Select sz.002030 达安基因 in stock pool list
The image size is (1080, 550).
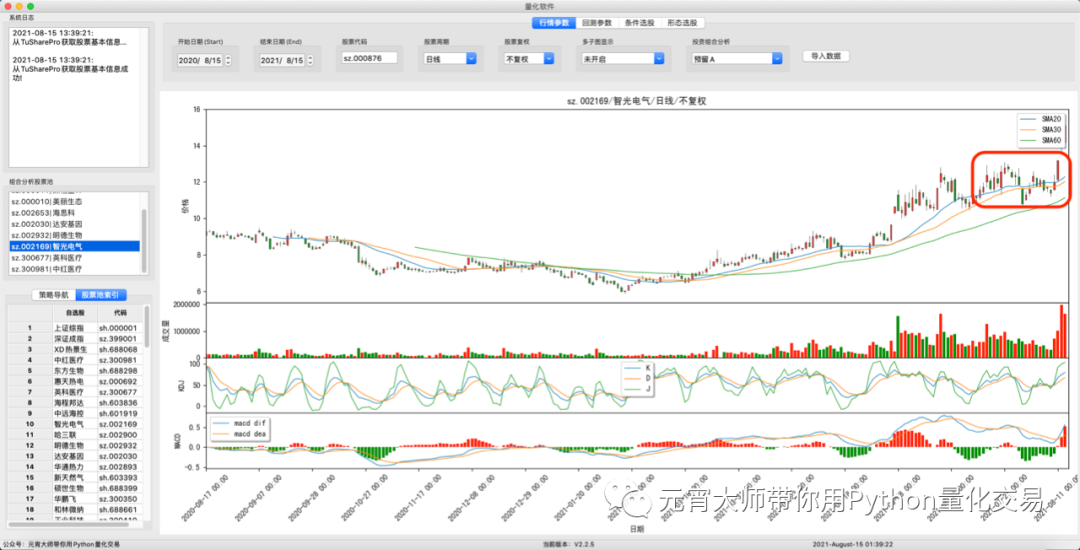75,224
